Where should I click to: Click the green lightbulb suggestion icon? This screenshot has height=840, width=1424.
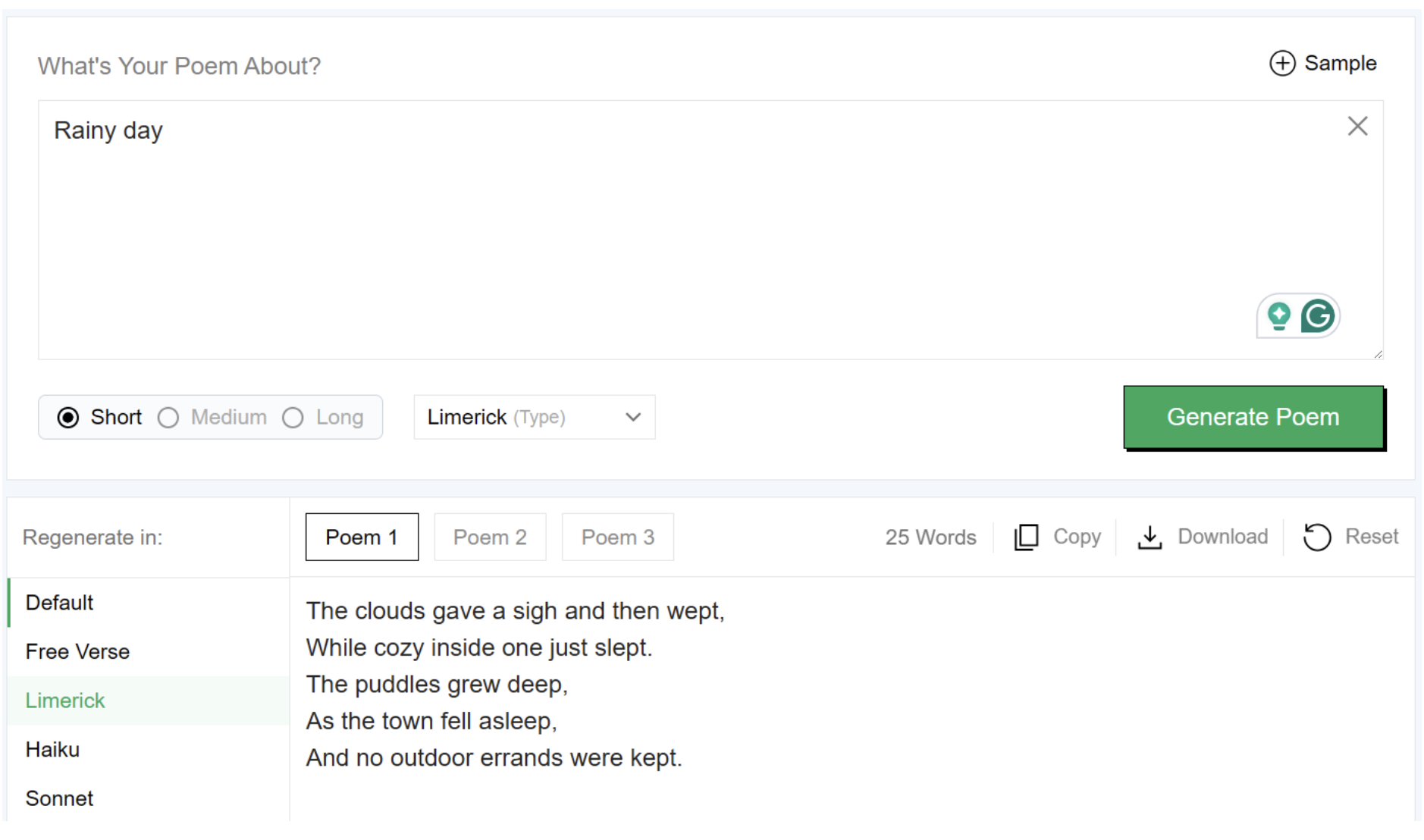1278,315
